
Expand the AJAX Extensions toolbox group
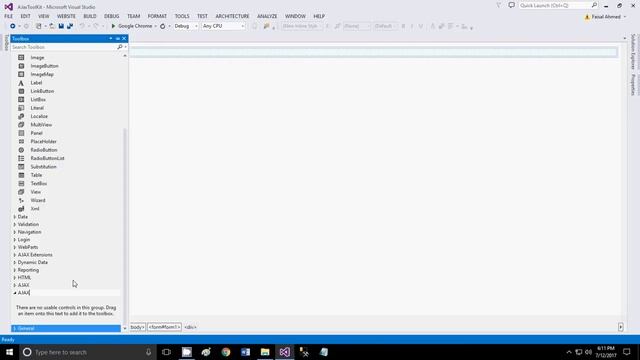coord(15,255)
